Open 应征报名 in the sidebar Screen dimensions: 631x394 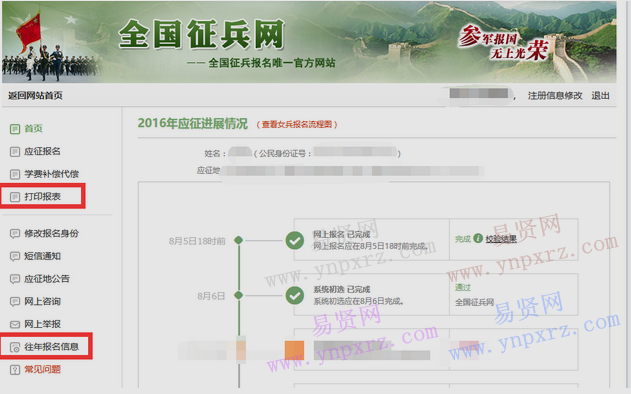coord(42,151)
